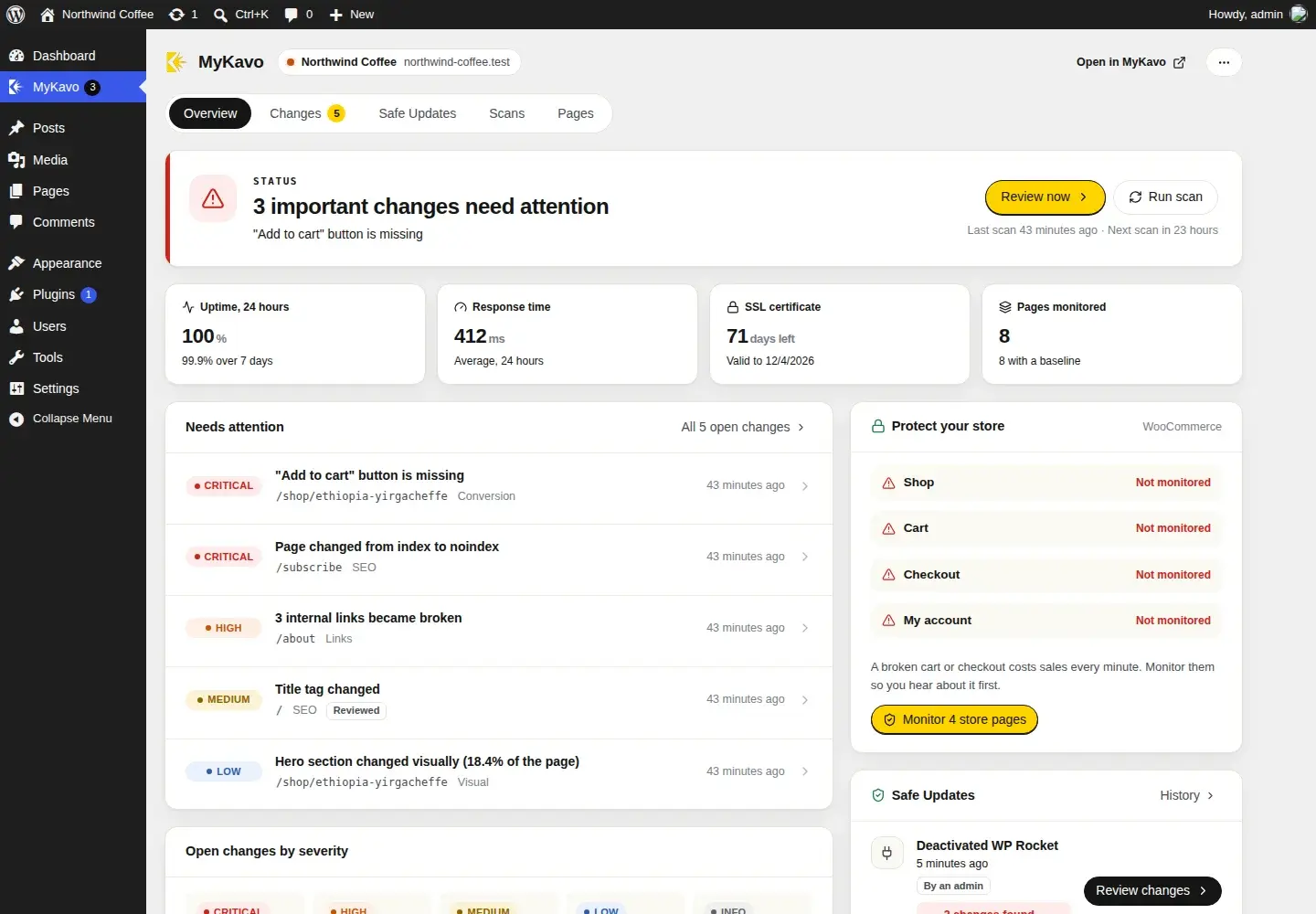Expand chevron on broken internal links row
The width and height of the screenshot is (1316, 914).
805,628
